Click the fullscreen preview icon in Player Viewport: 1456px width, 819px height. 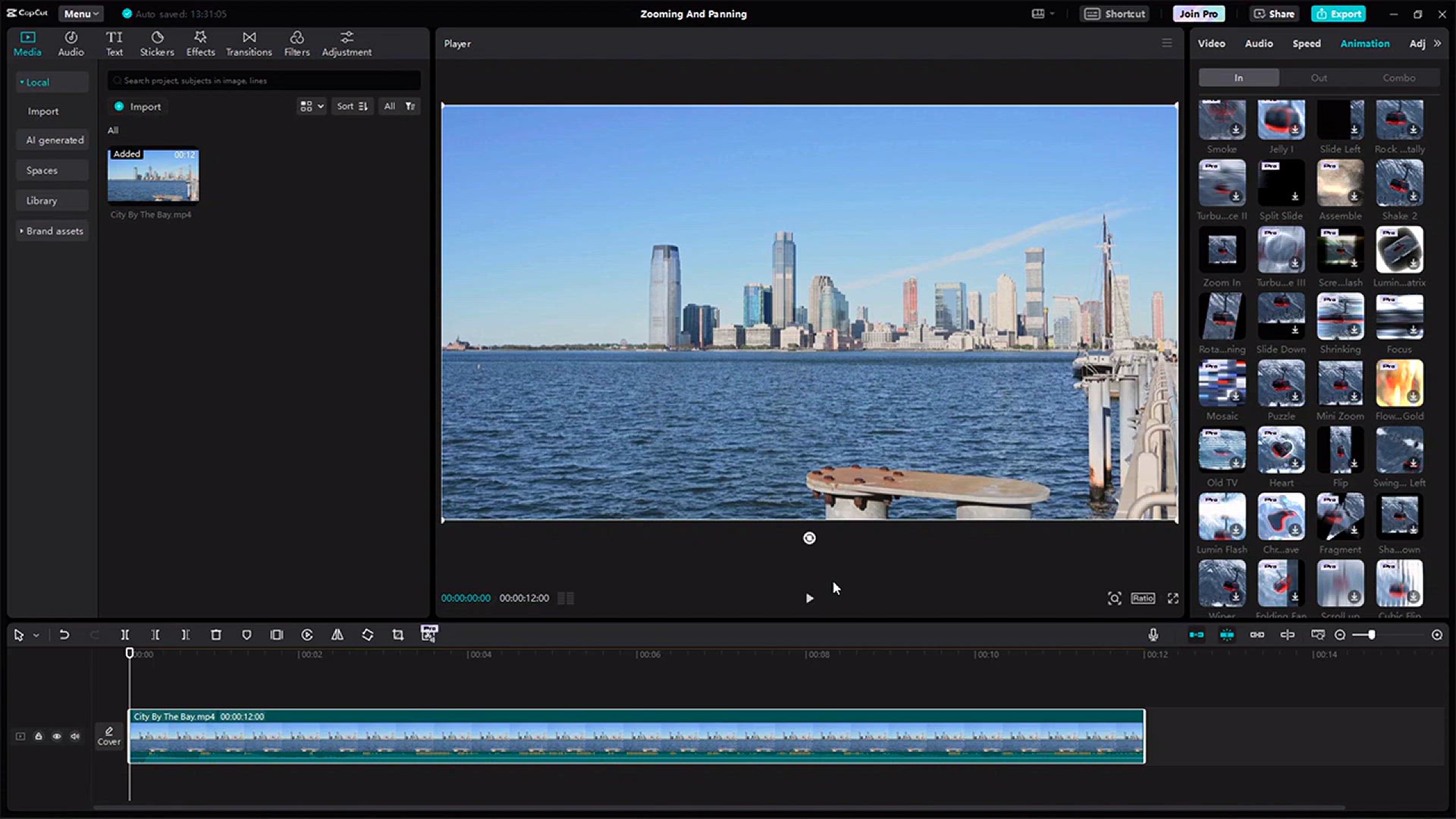tap(1173, 598)
